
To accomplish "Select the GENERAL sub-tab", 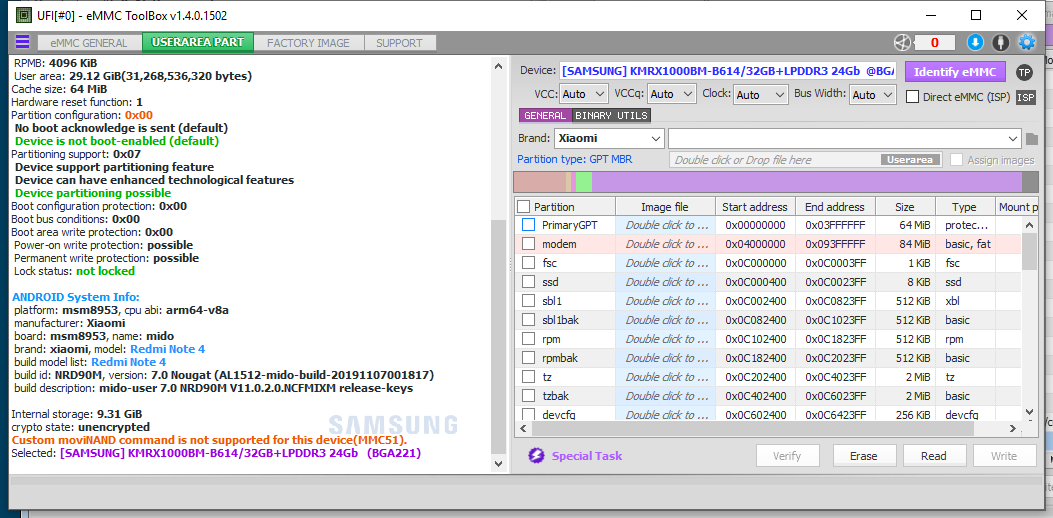I will pyautogui.click(x=545, y=116).
